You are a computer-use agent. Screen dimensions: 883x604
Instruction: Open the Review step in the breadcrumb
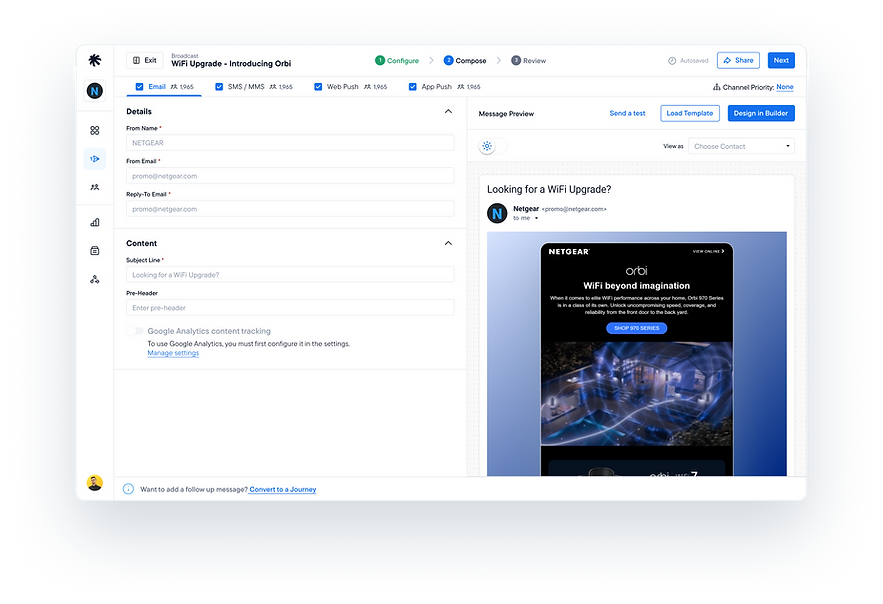pos(528,60)
